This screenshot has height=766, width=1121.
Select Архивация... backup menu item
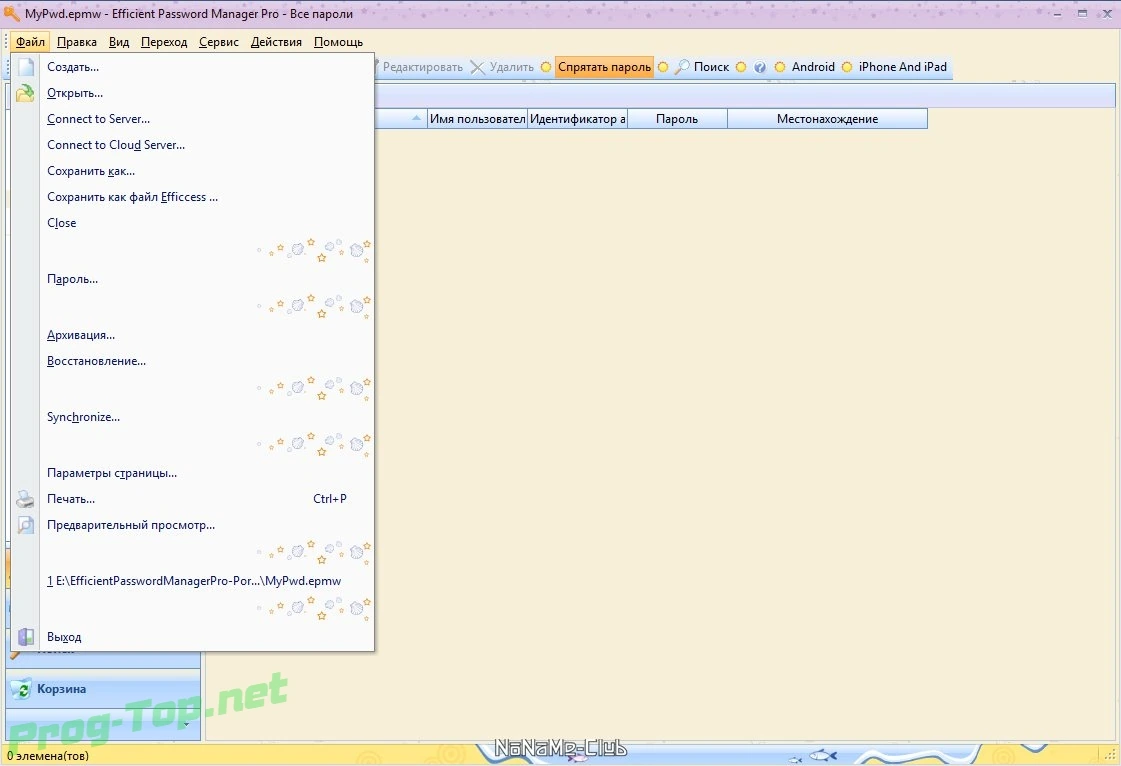coord(192,335)
